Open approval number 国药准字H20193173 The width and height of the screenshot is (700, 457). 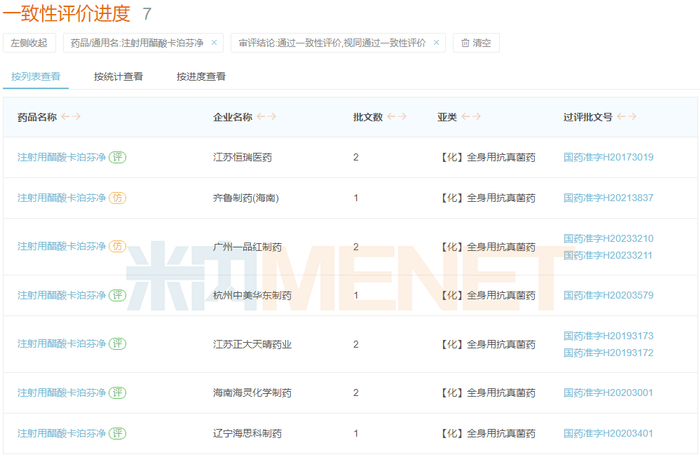pyautogui.click(x=608, y=336)
